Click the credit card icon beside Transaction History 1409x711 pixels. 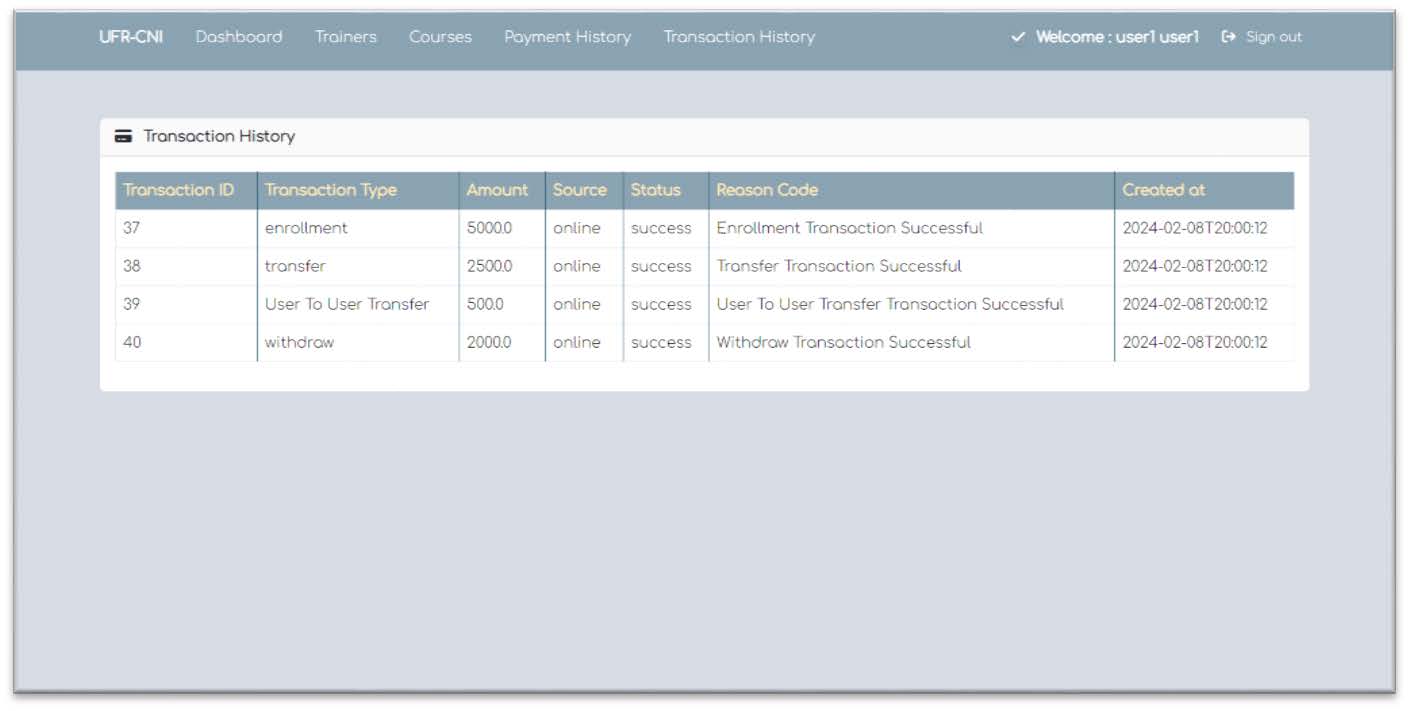pyautogui.click(x=124, y=135)
